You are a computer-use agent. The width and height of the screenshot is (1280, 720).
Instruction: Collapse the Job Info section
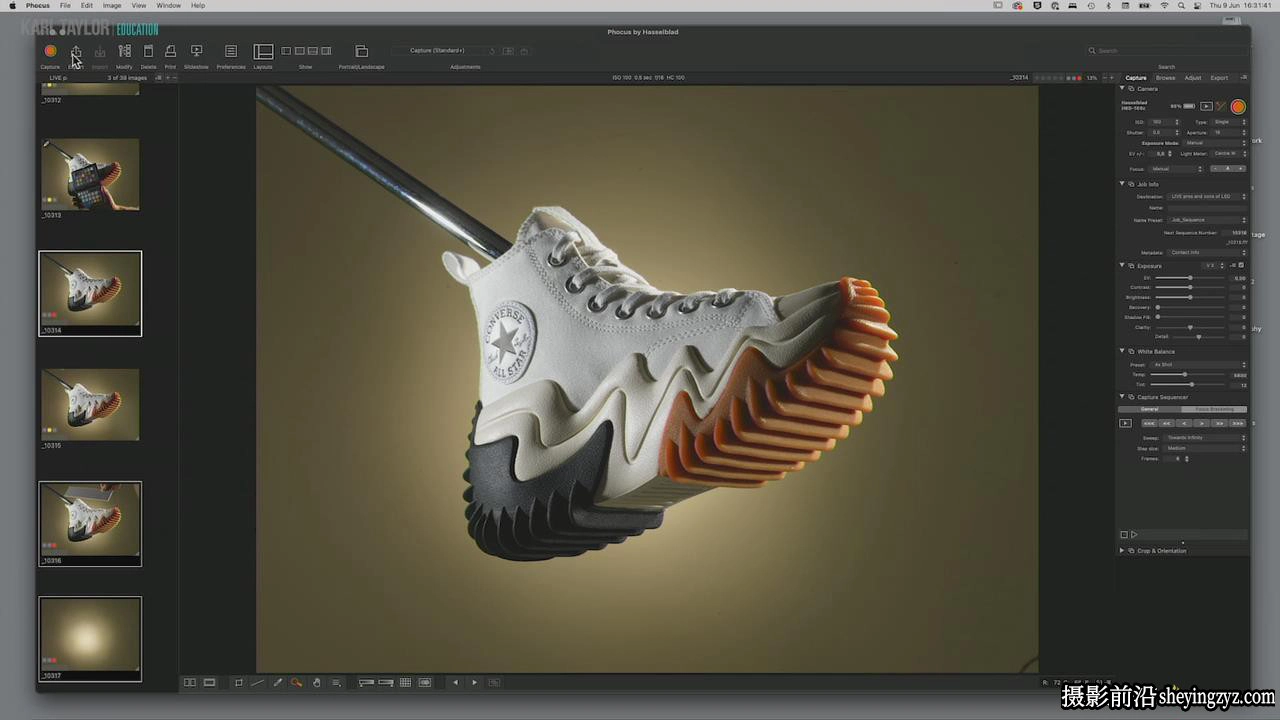[x=1121, y=184]
